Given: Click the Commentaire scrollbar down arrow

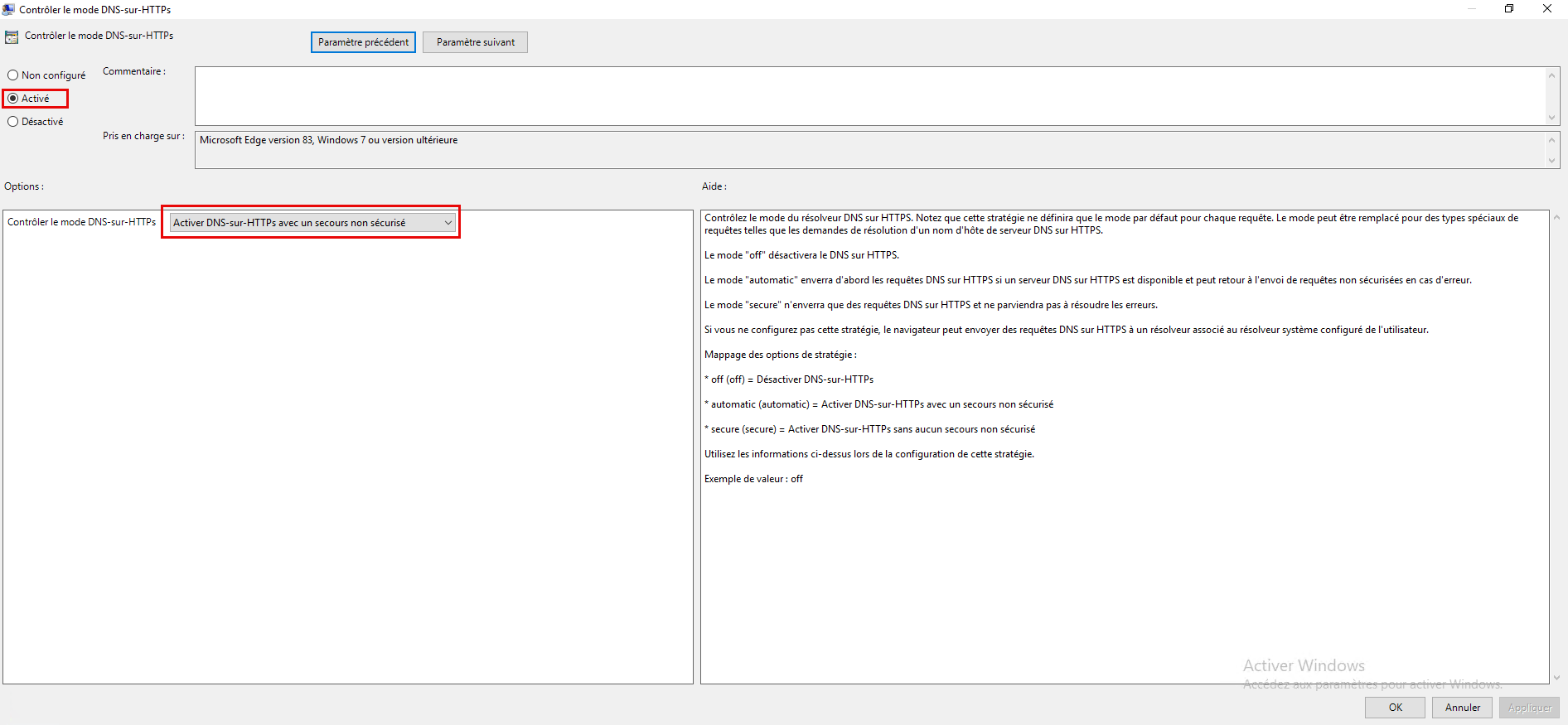Looking at the screenshot, I should (1552, 118).
